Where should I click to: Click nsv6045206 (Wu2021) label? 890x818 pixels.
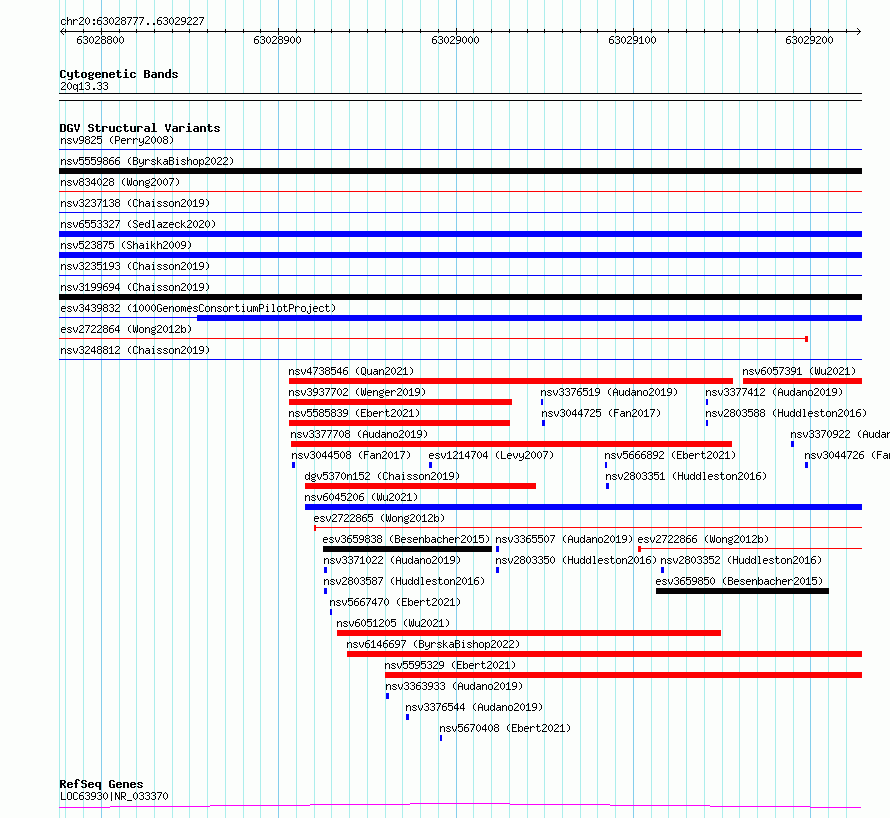pos(362,497)
